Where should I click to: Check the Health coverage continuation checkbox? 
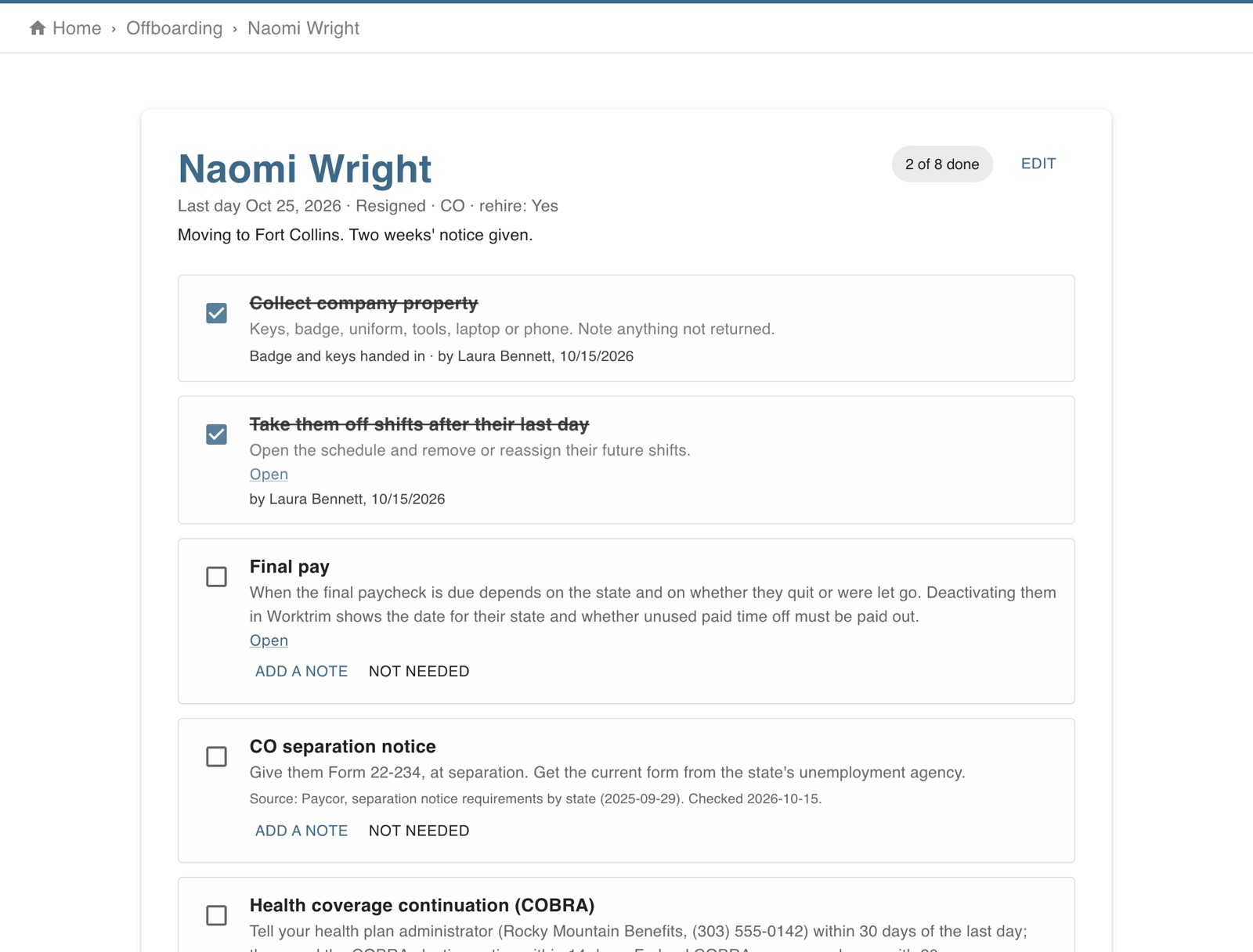(217, 916)
